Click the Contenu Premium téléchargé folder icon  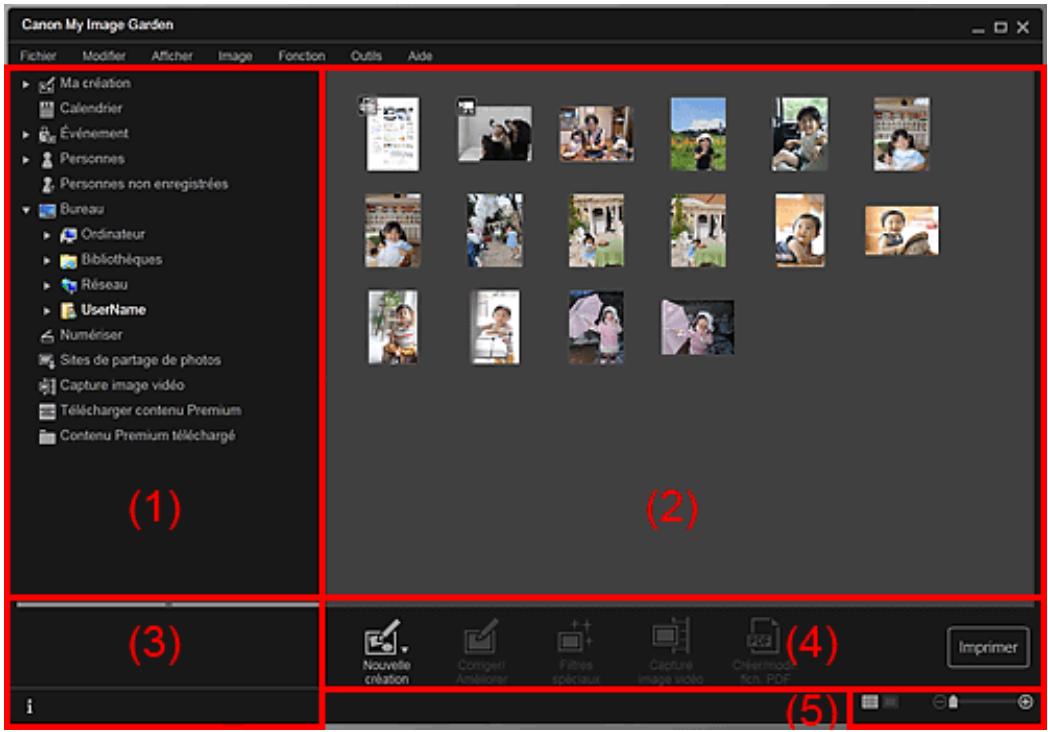click(x=47, y=437)
